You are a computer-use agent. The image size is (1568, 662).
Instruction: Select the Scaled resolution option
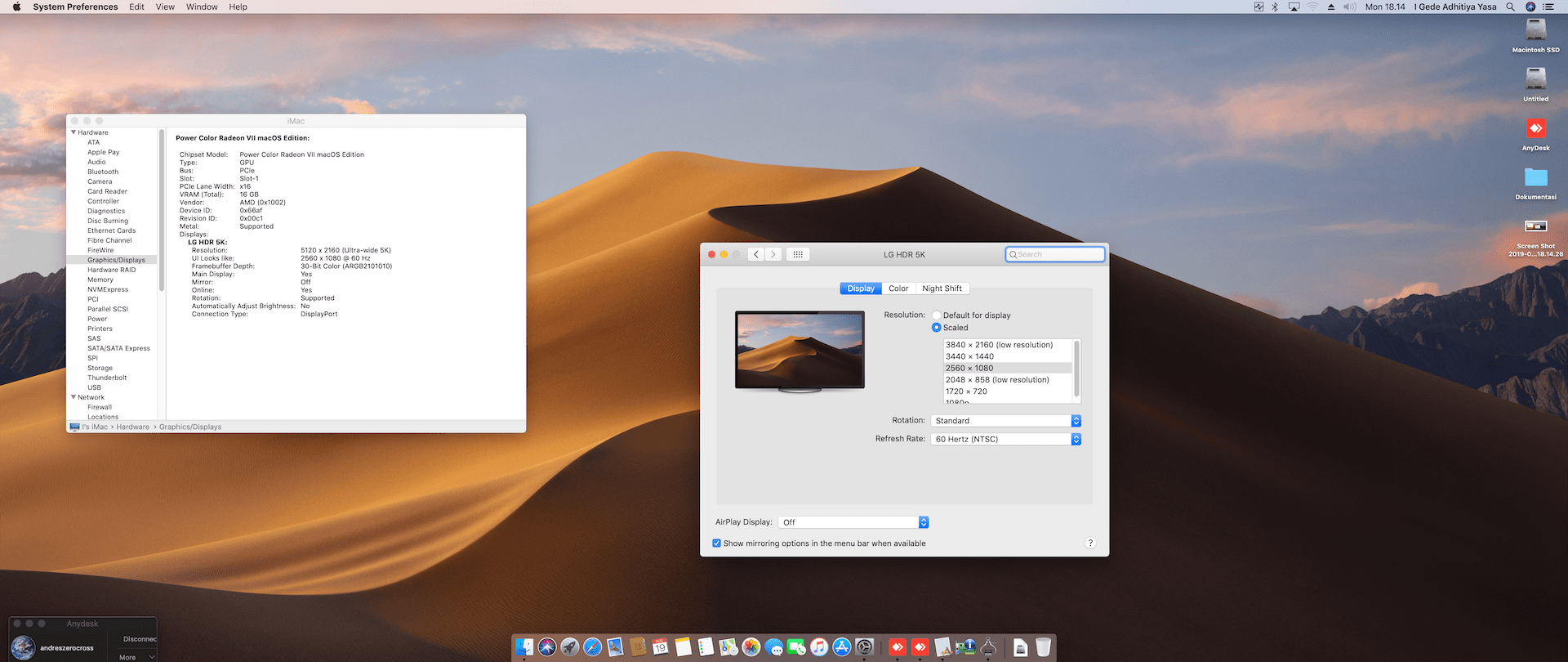(x=937, y=328)
